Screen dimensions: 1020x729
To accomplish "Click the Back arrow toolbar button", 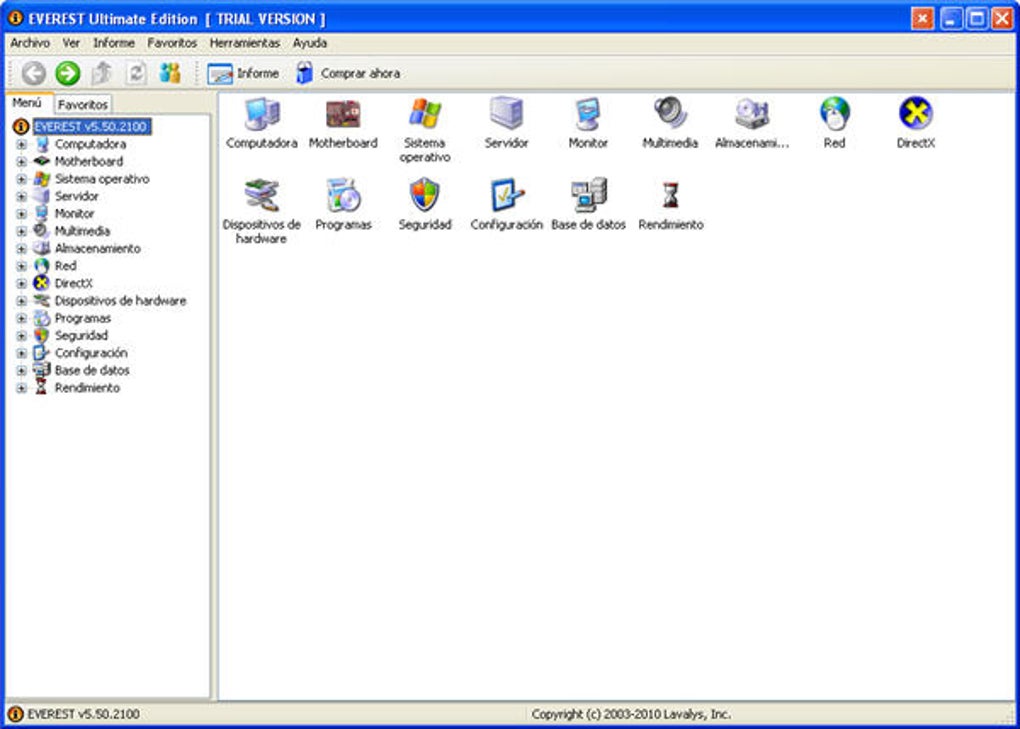I will pyautogui.click(x=34, y=73).
